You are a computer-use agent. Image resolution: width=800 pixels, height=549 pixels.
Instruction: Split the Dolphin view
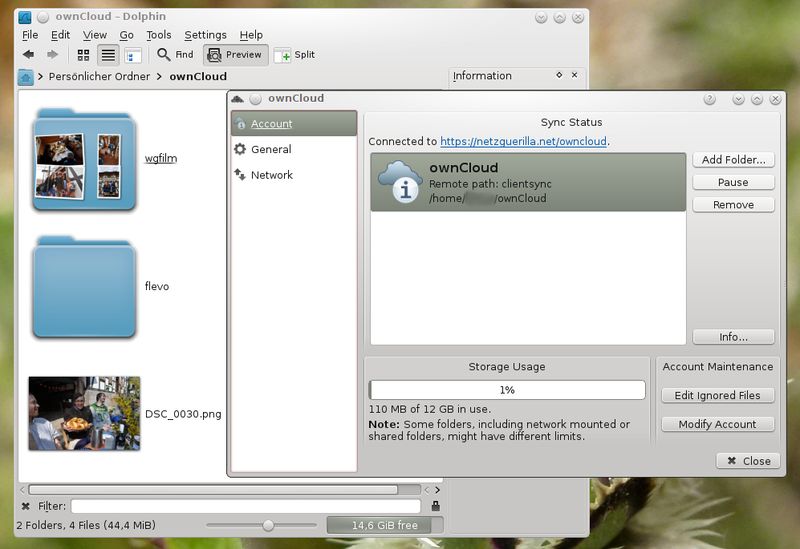coord(295,55)
